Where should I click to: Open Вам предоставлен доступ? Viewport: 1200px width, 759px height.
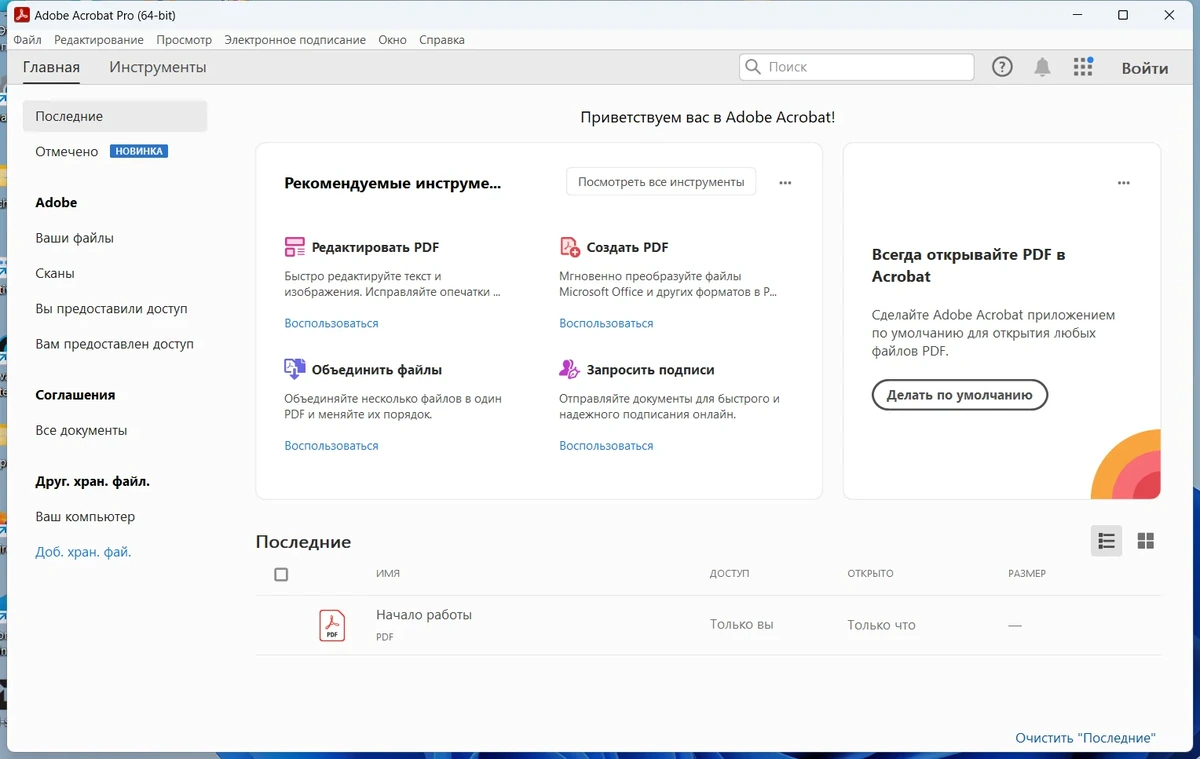click(x=114, y=344)
